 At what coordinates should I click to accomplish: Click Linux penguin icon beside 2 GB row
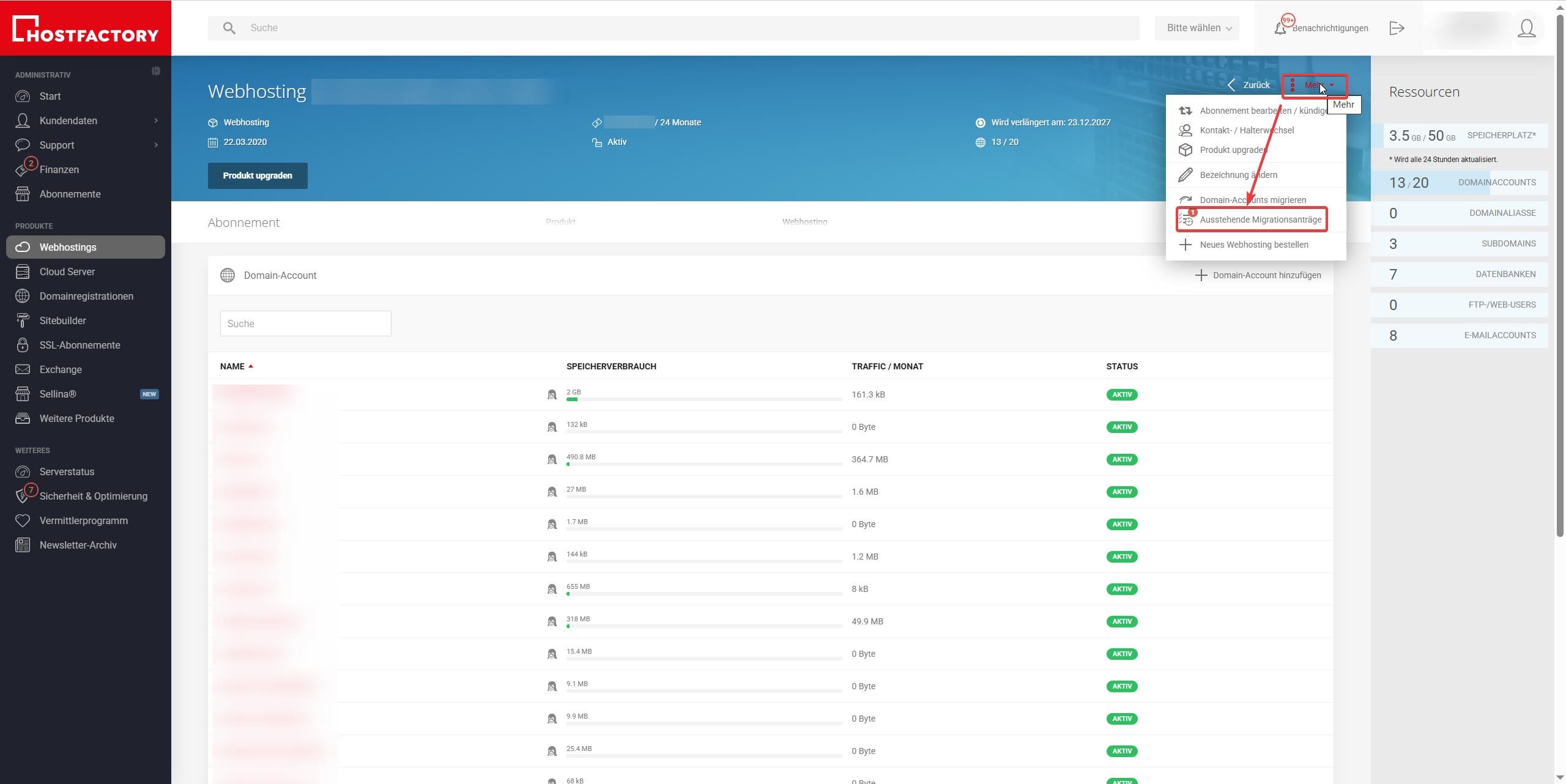(552, 395)
